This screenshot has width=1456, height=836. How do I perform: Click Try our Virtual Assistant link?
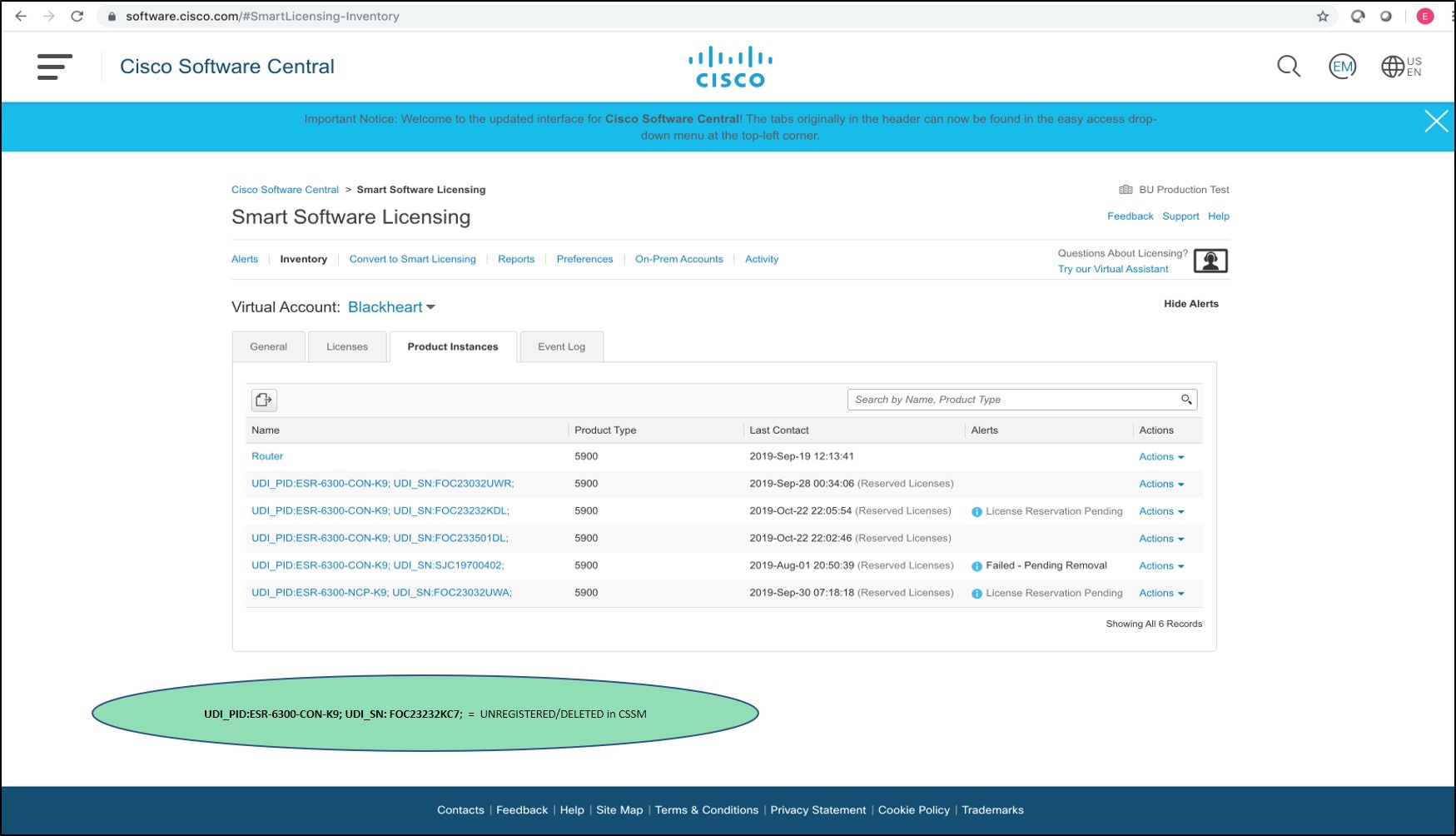click(x=1113, y=269)
